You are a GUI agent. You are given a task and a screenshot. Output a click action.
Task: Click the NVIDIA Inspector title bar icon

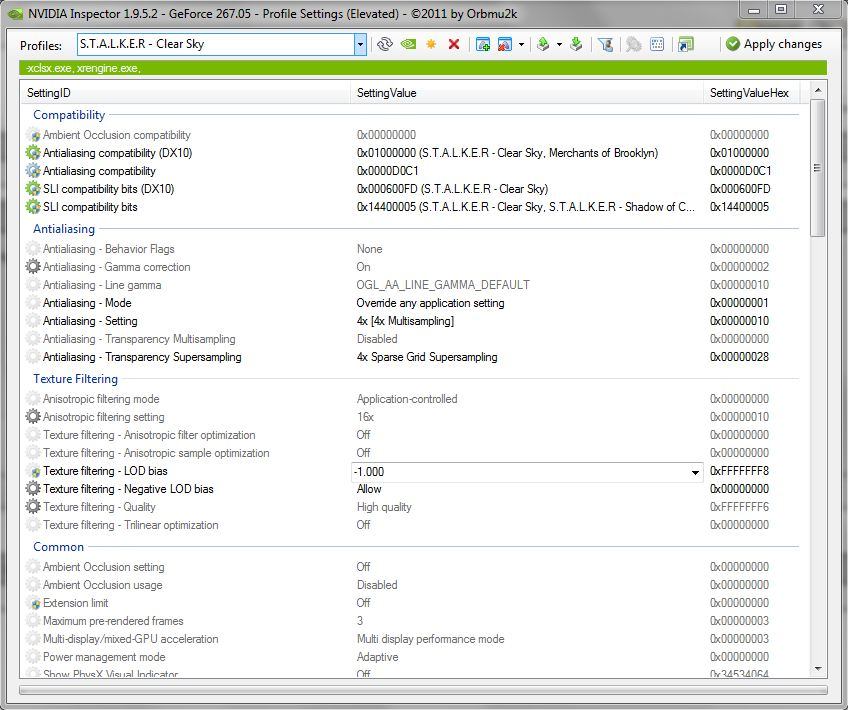[16, 14]
